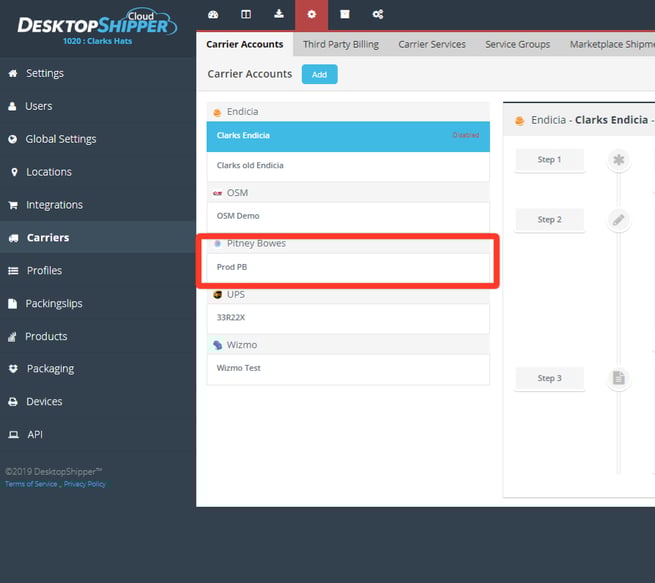Screen dimensions: 655x583
Task: Open the dashboard gauge icon in top bar
Action: [x=213, y=15]
